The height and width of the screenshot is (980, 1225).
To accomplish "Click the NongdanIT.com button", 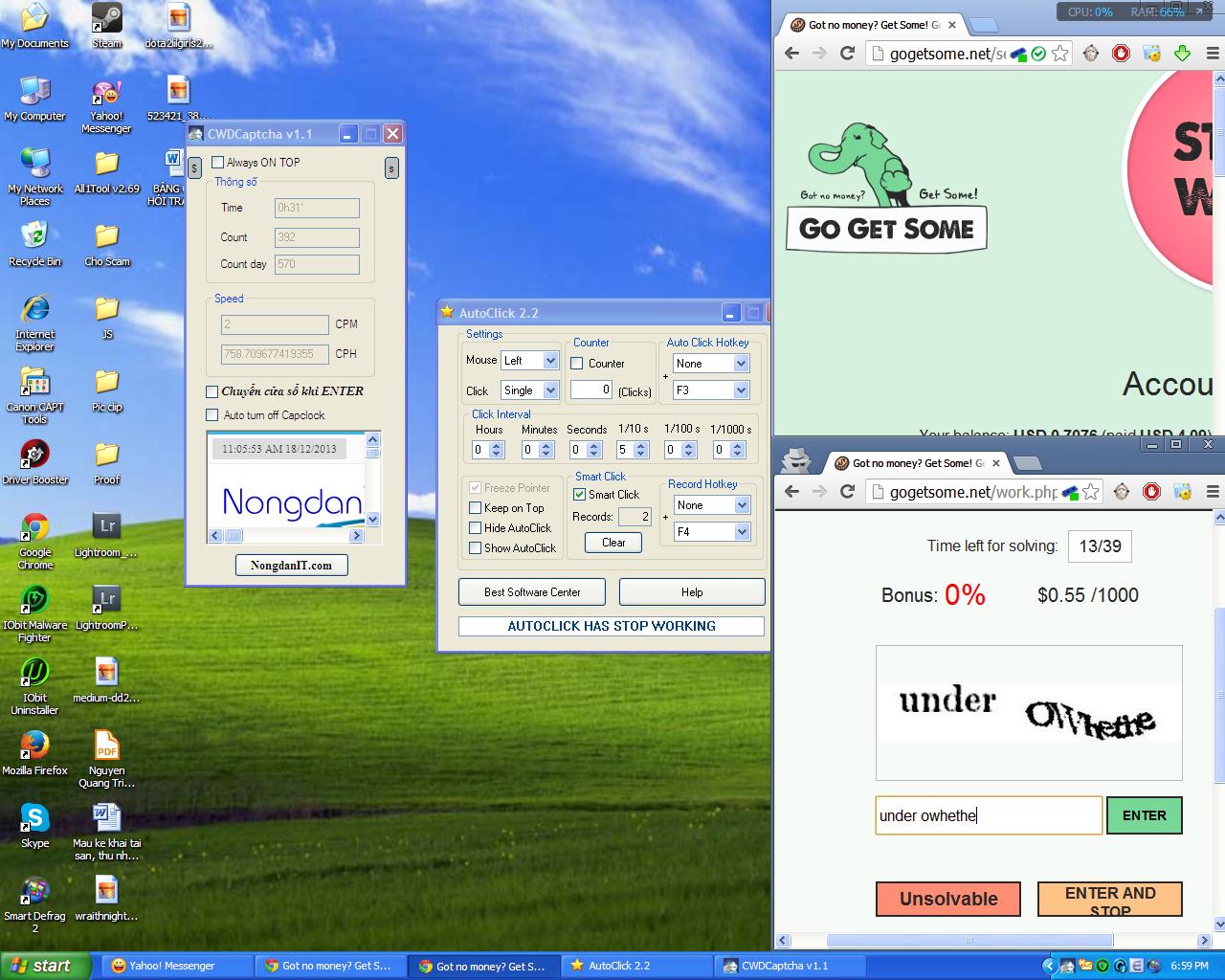I will click(x=292, y=566).
